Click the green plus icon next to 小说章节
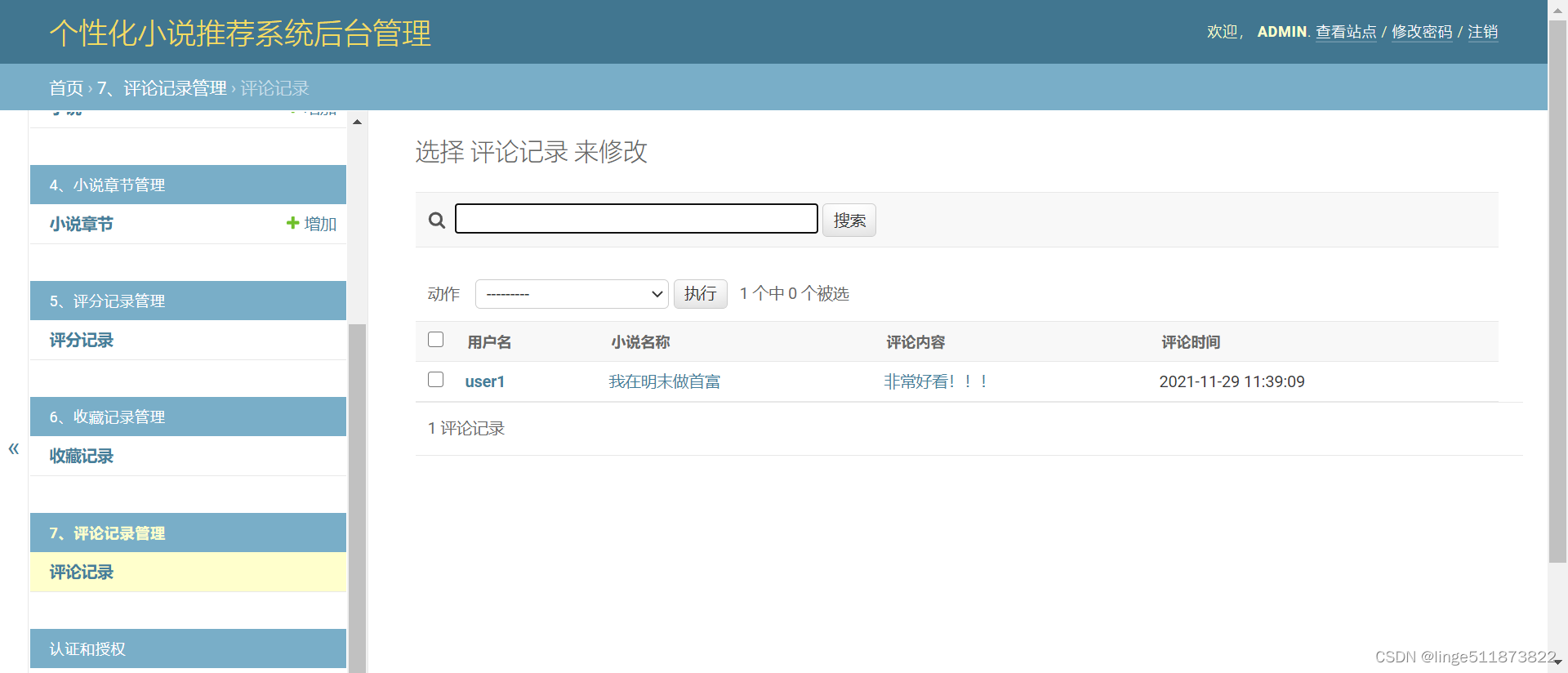 [x=292, y=223]
